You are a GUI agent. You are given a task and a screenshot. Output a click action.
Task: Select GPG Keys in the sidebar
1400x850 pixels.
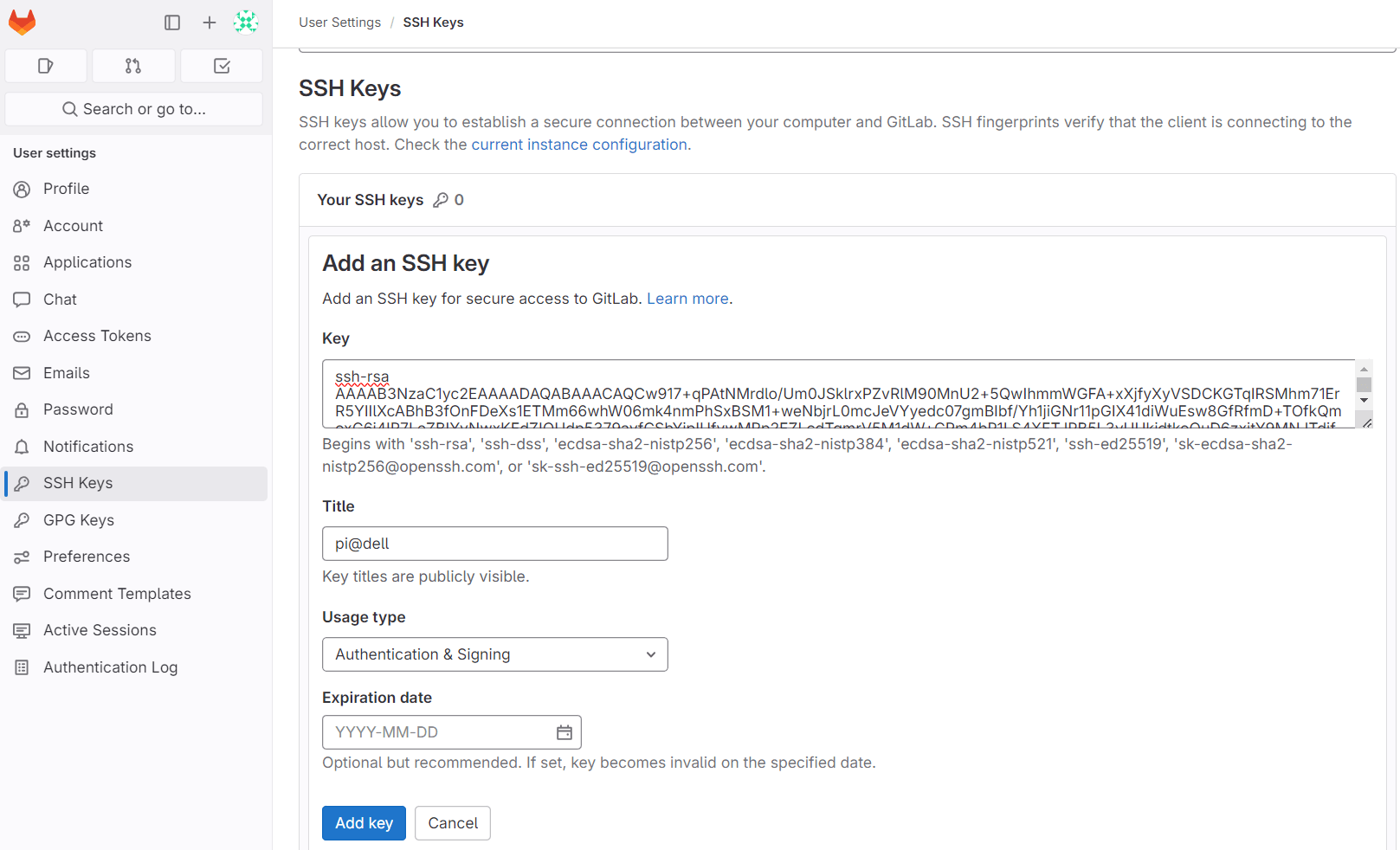77,520
